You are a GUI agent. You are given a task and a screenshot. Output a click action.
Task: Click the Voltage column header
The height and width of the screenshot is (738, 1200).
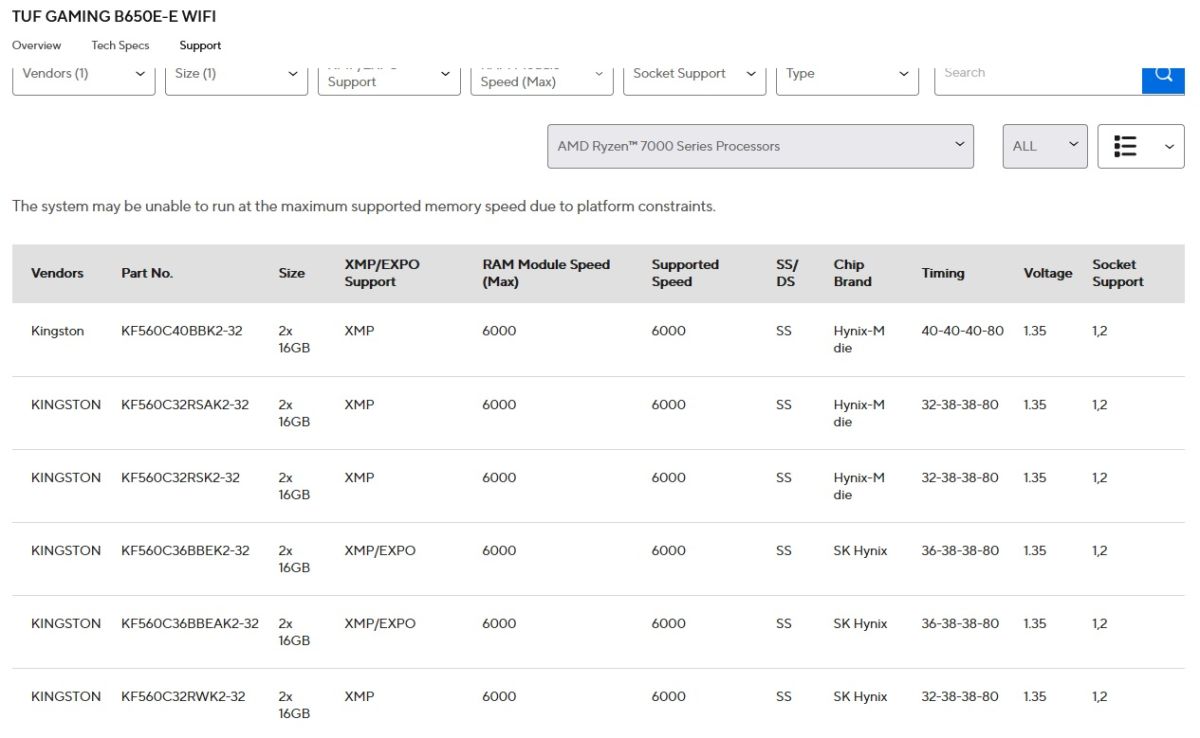coord(1047,273)
